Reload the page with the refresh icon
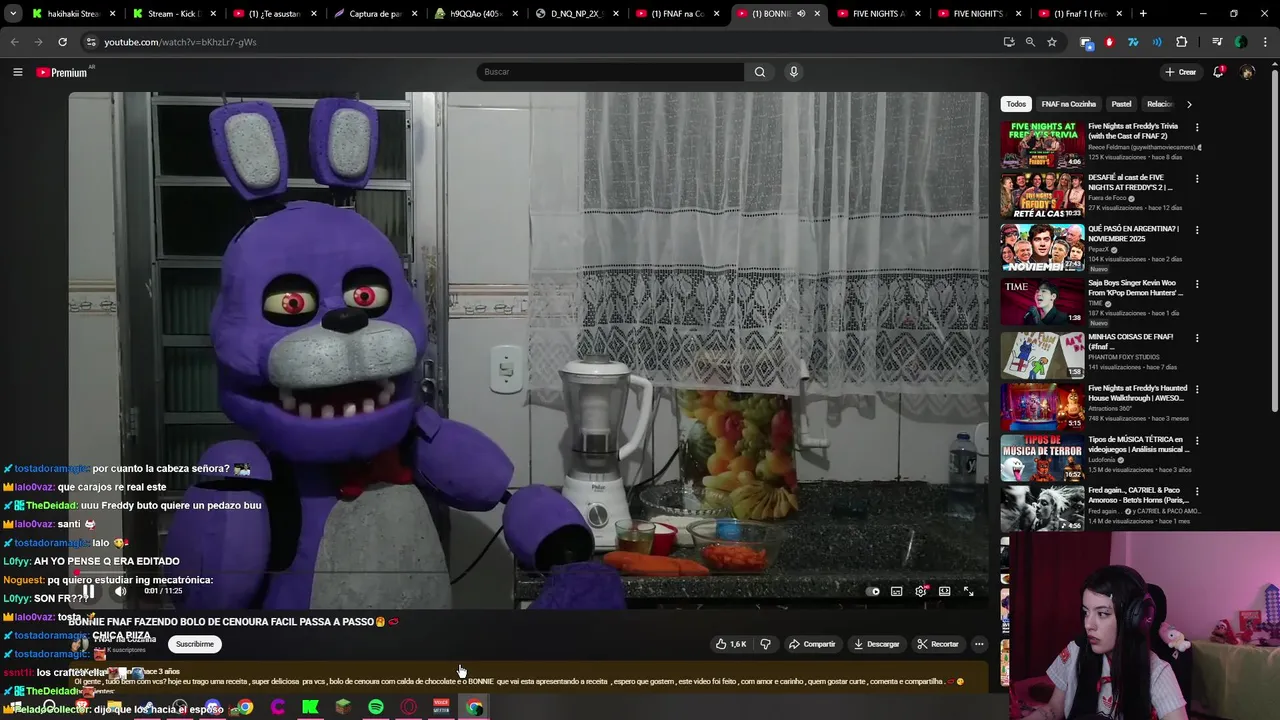1280x720 pixels. pos(62,42)
